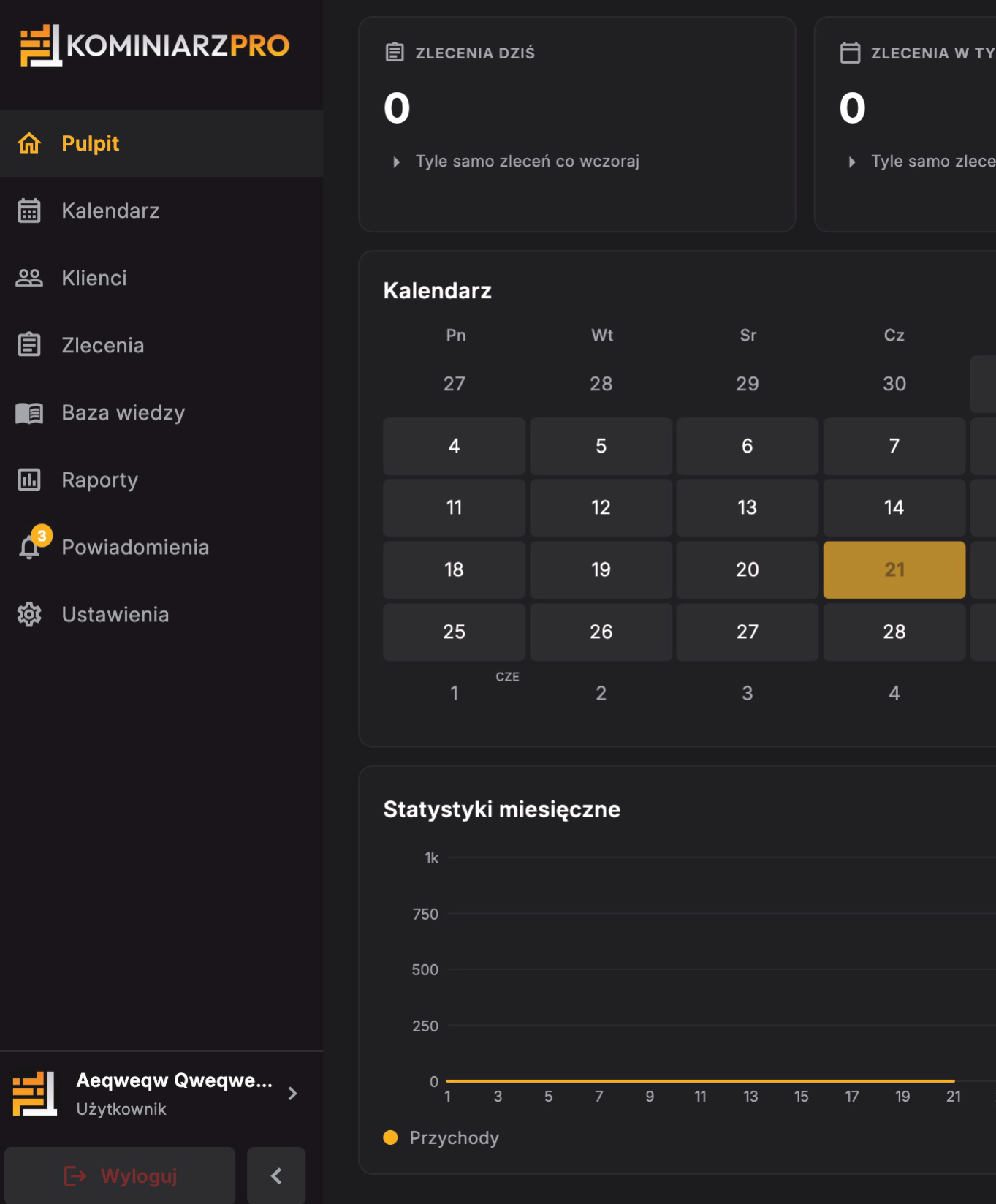Expand trend arrow in second orders card

coord(851,162)
